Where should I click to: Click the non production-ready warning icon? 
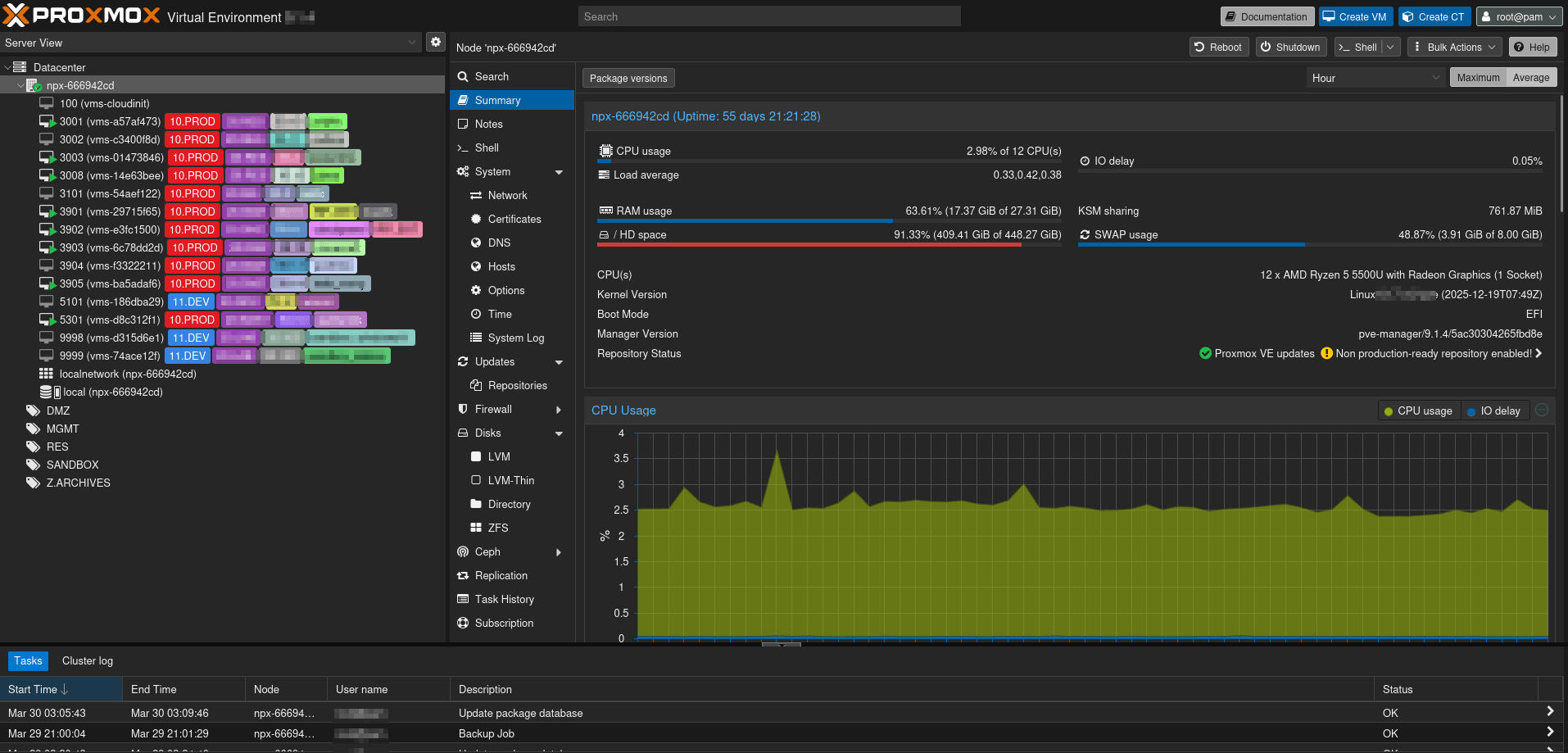[x=1327, y=353]
